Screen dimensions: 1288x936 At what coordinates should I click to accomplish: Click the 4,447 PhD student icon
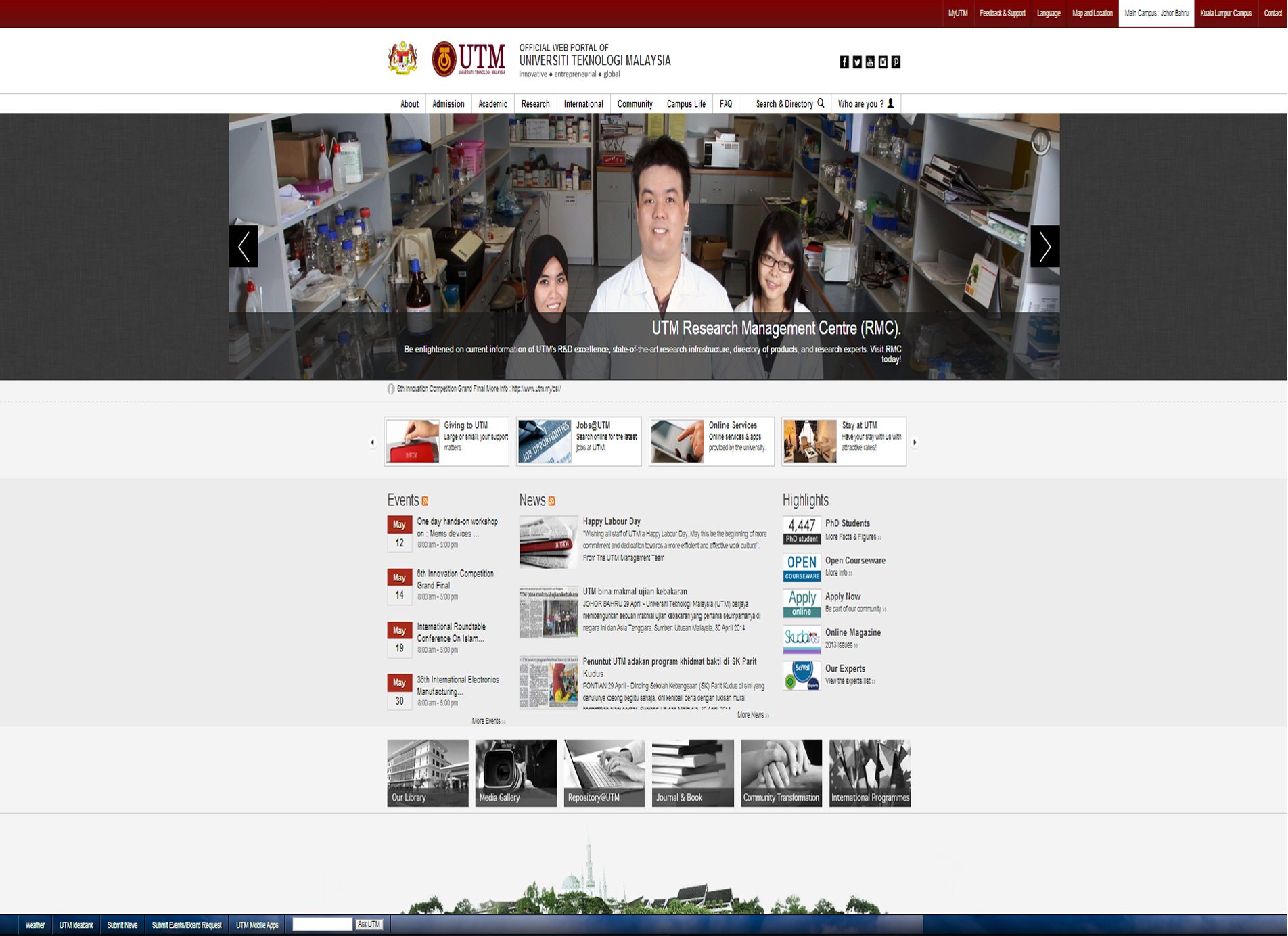pos(802,530)
